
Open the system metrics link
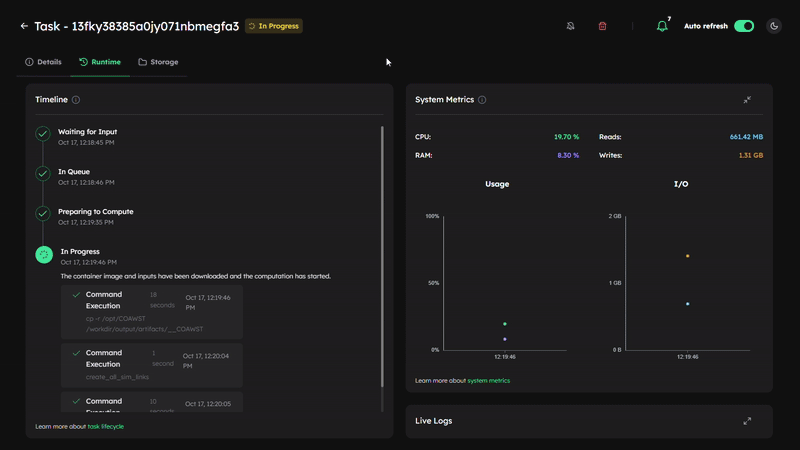click(488, 381)
